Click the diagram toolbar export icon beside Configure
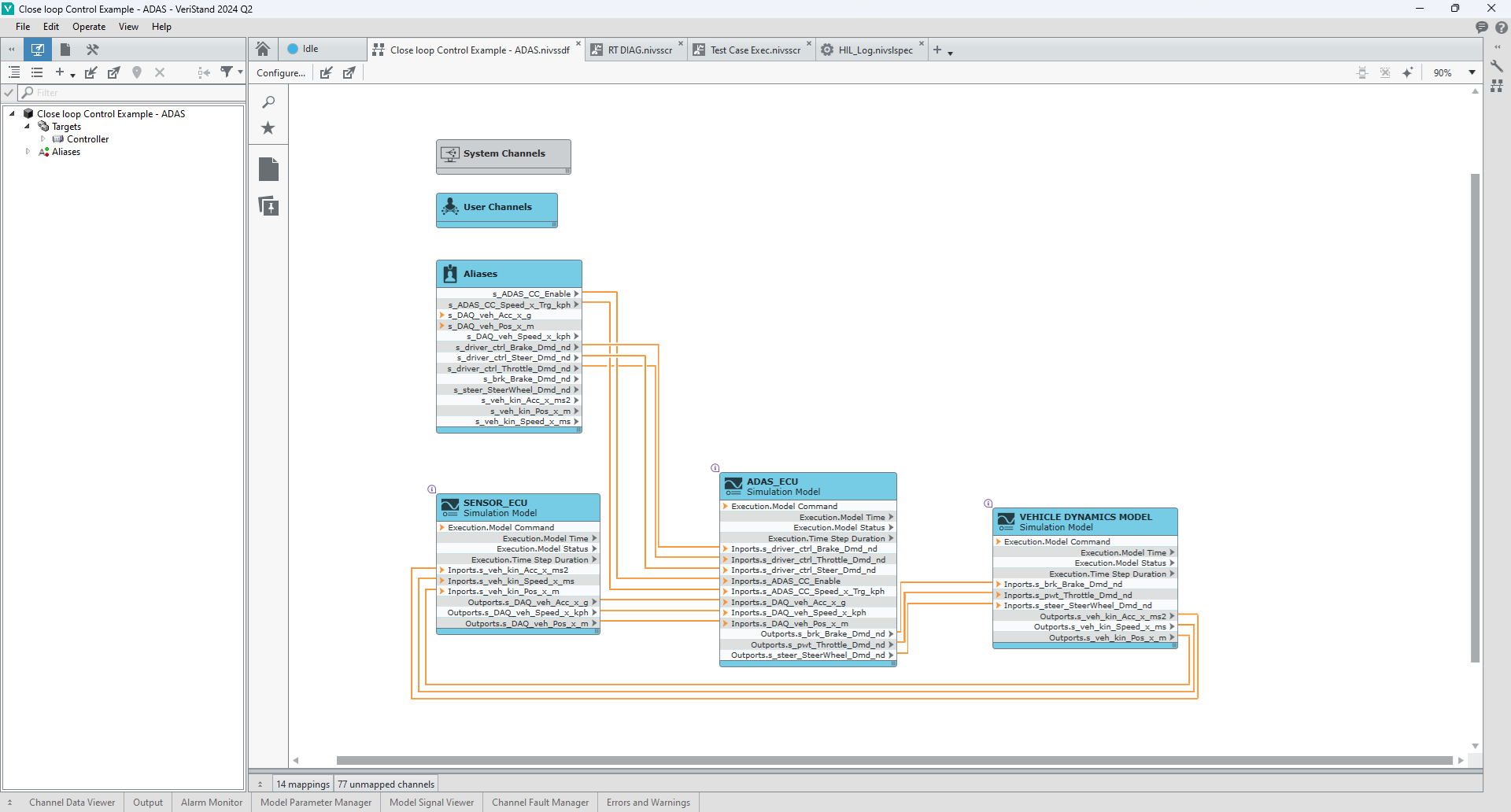 pos(349,72)
